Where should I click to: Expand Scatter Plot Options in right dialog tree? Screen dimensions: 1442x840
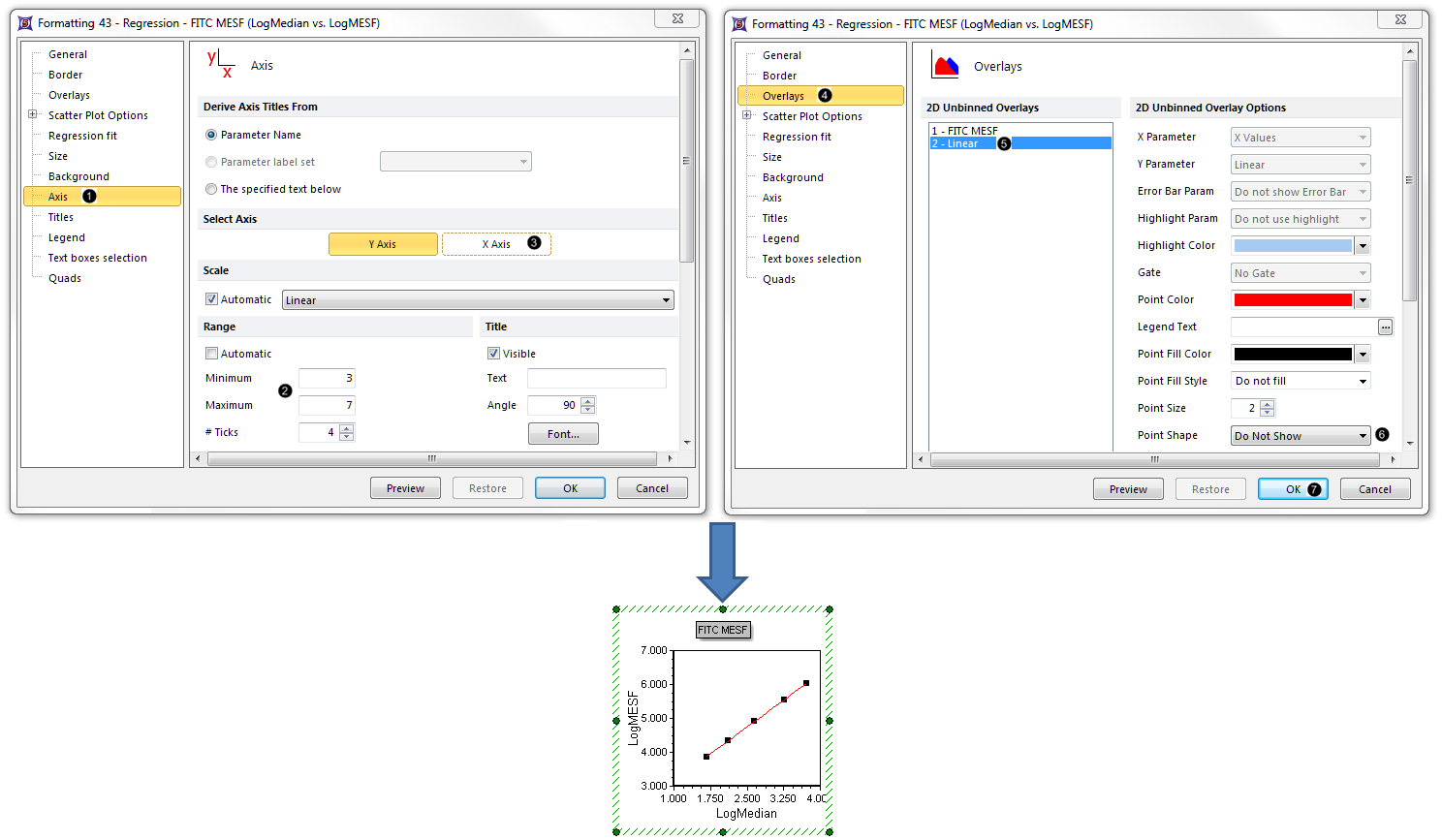[x=747, y=115]
